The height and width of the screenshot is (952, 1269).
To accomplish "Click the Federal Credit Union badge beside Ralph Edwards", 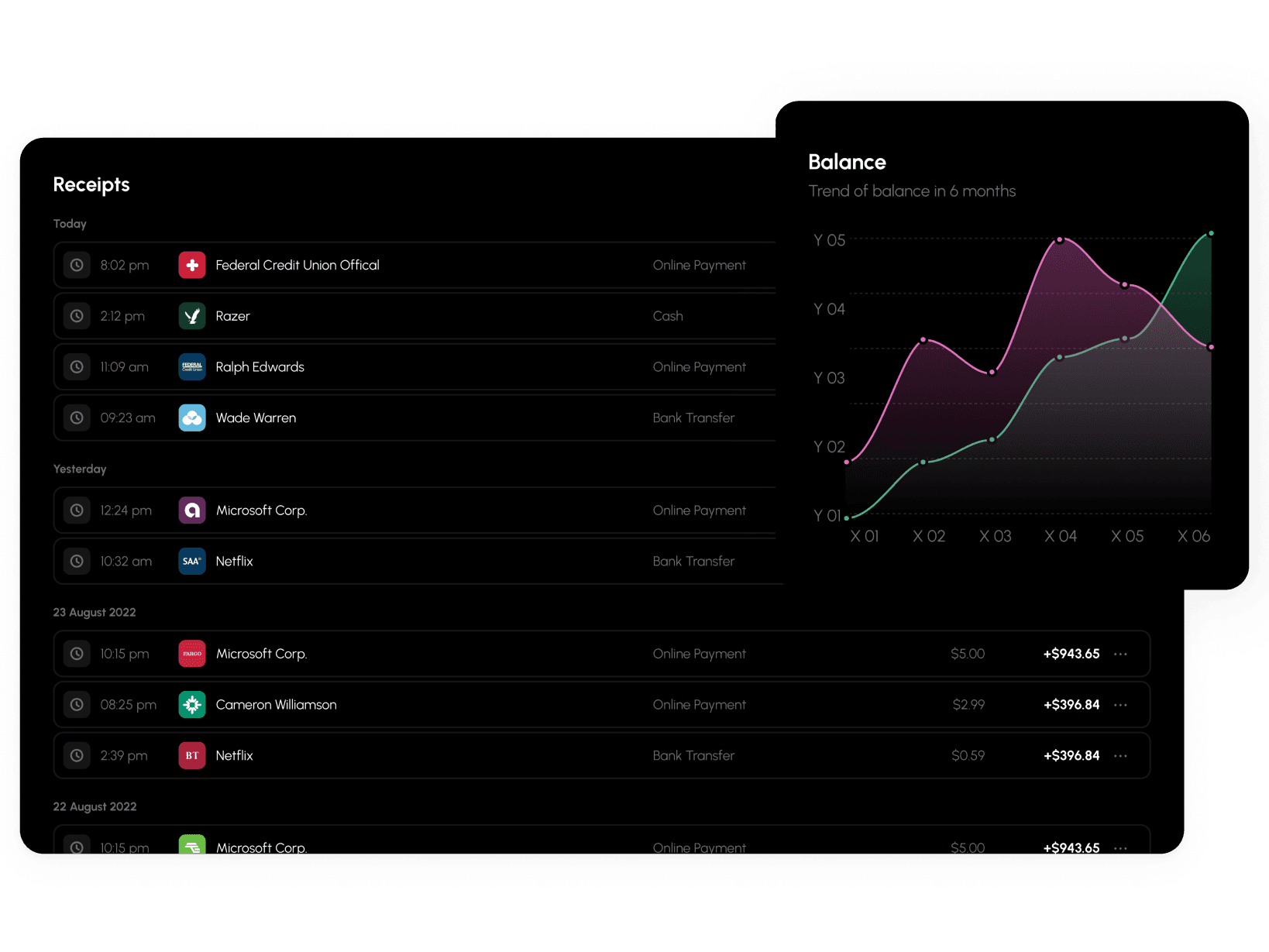I will 191,366.
